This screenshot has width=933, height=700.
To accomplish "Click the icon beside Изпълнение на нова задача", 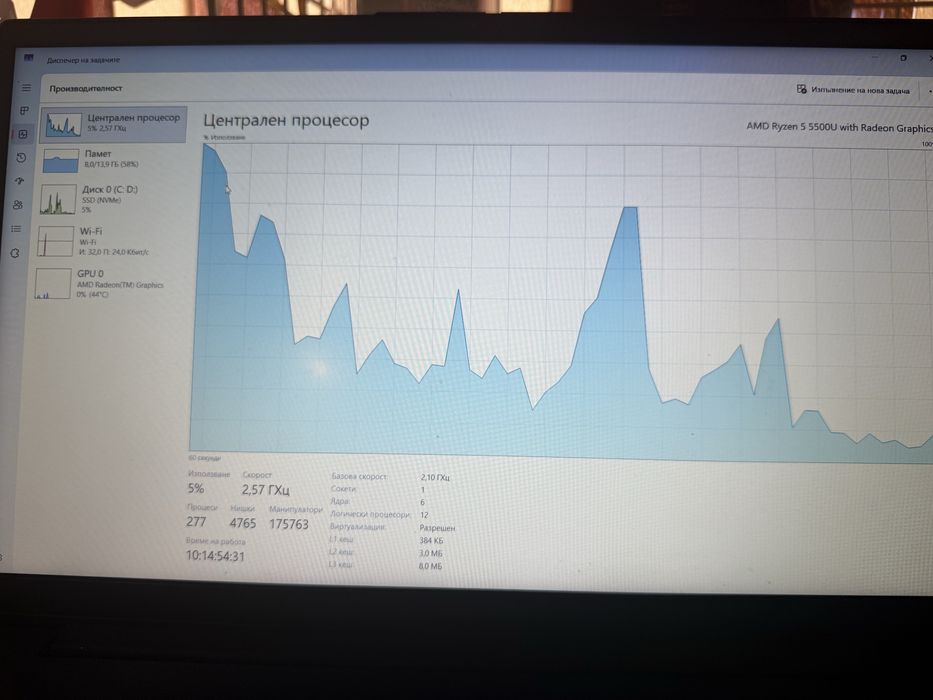I will pos(801,89).
